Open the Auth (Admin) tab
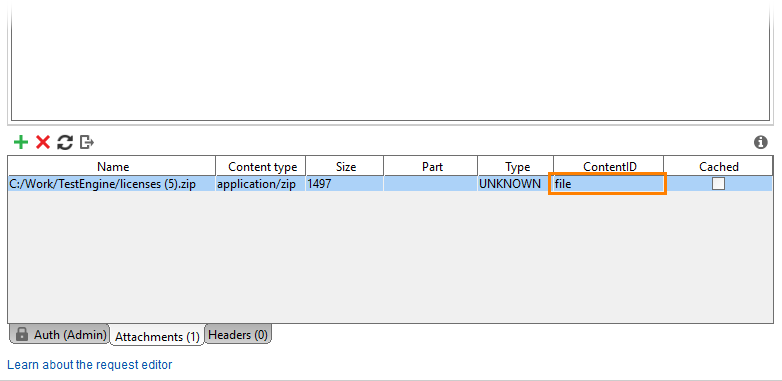 coord(59,335)
